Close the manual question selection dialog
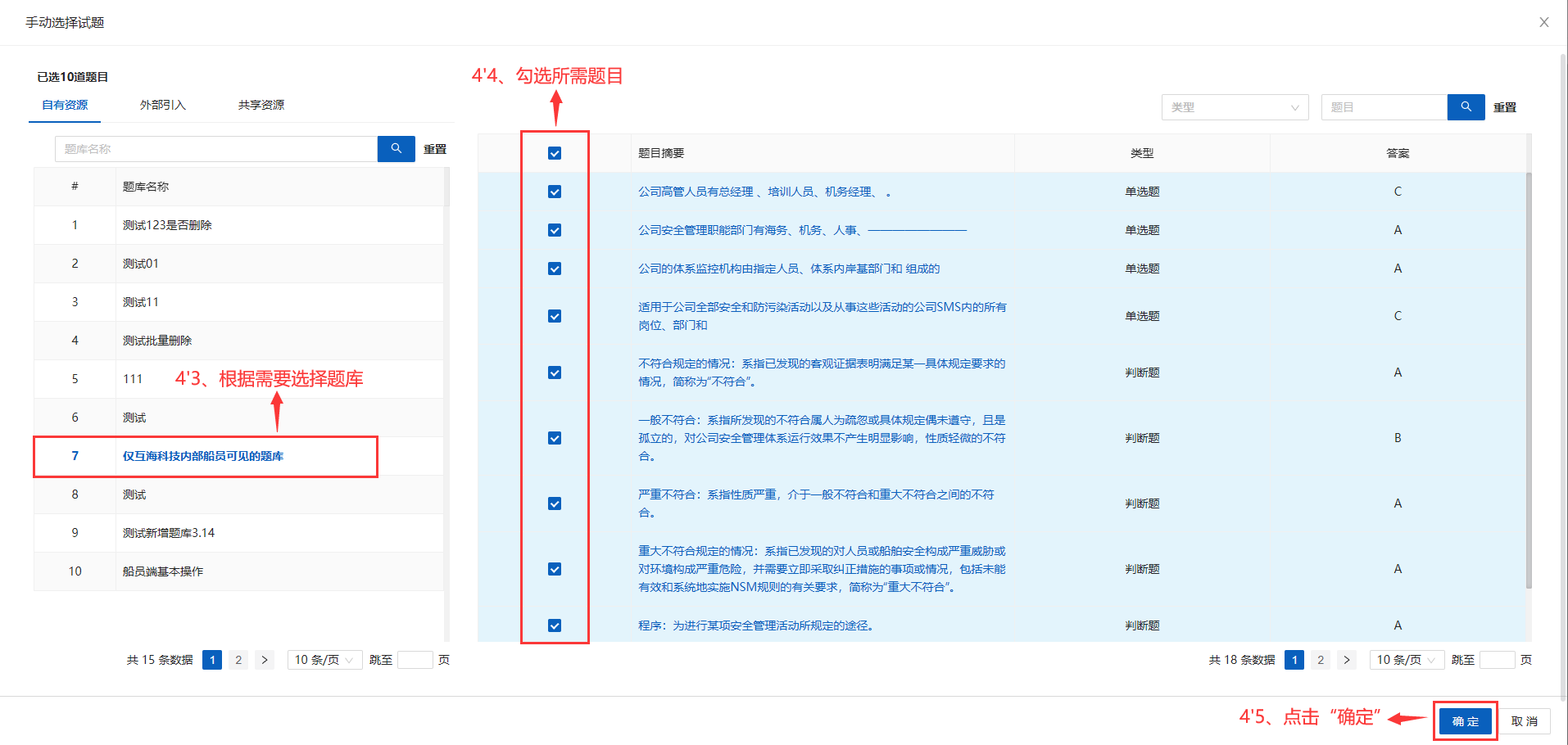Viewport: 1568px width, 745px height. click(x=1544, y=22)
